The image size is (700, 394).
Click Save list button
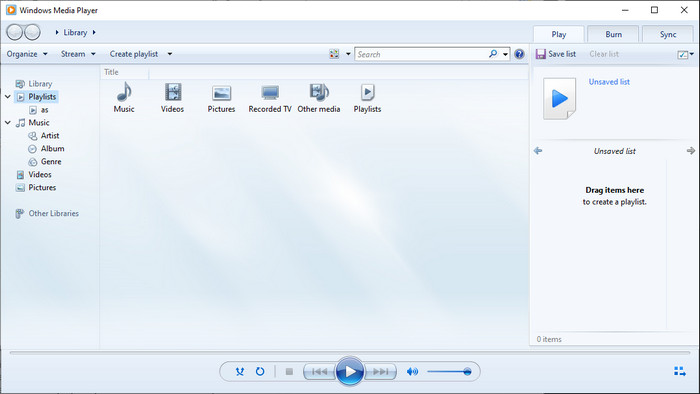pos(556,54)
